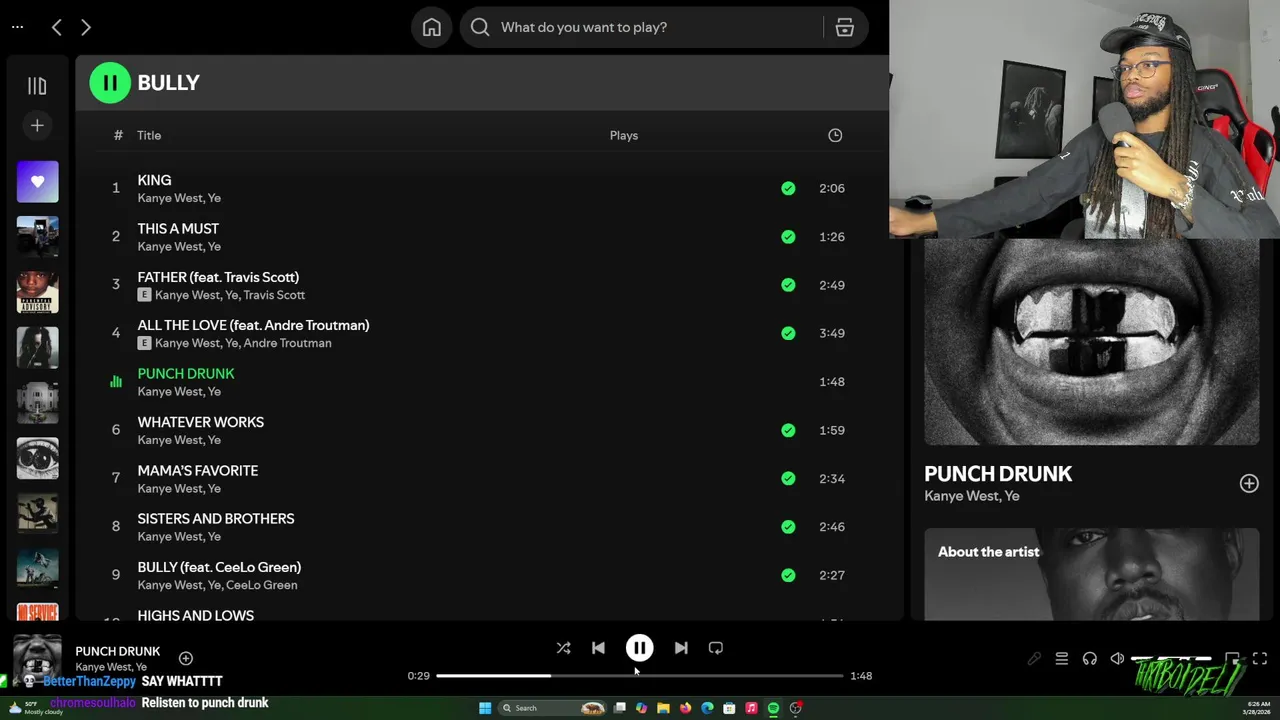Viewport: 1280px width, 720px height.
Task: Open Windows Start menu
Action: pos(485,708)
